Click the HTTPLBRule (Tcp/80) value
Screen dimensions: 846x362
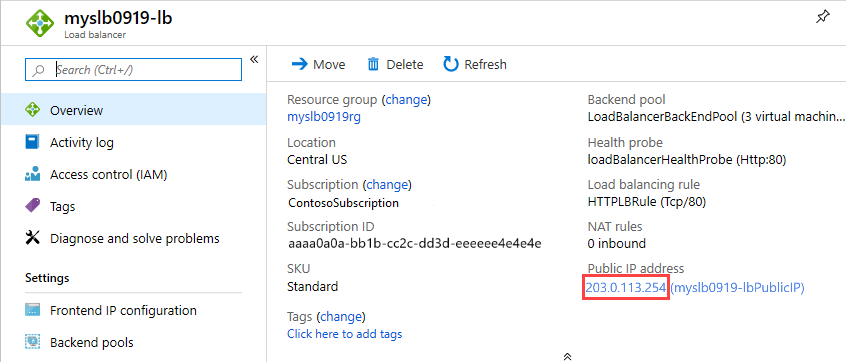646,202
